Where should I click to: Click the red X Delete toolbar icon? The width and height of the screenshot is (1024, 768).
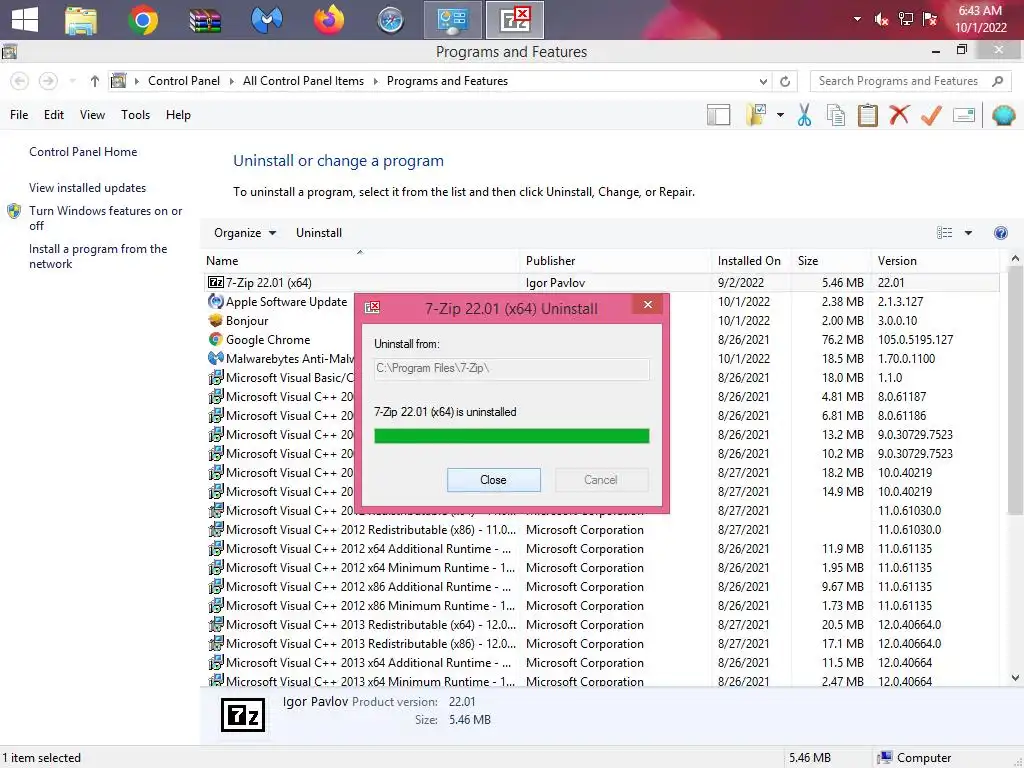point(899,115)
